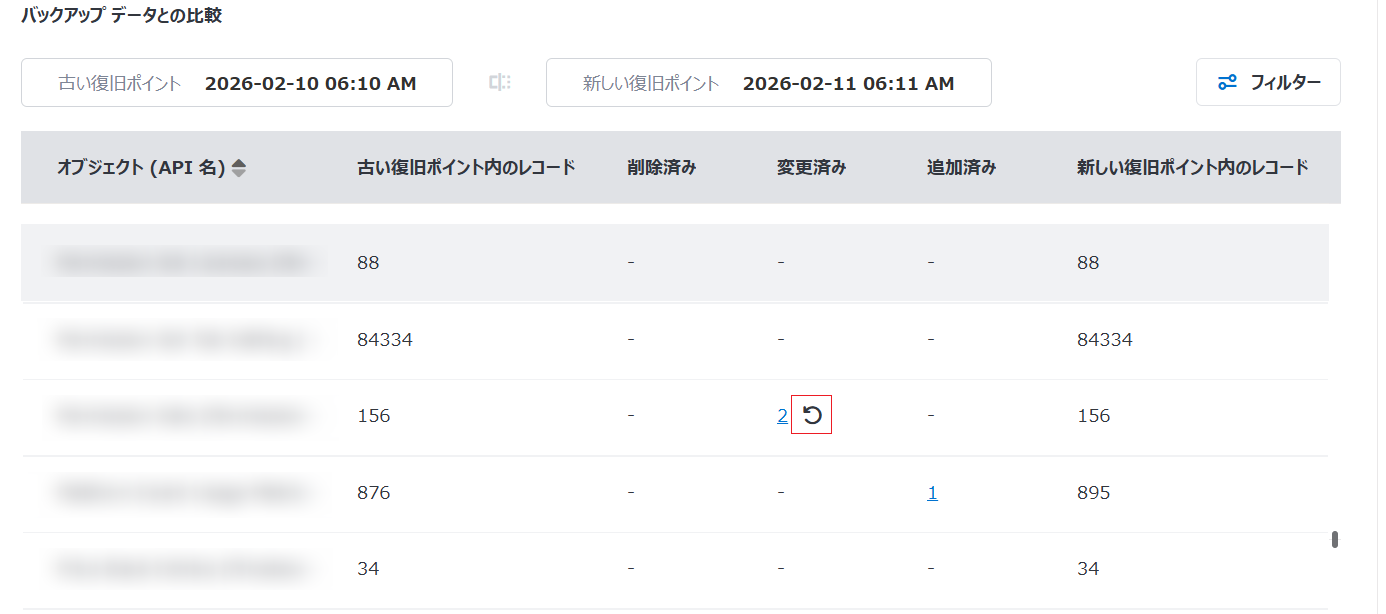The height and width of the screenshot is (614, 1386).
Task: Select the object name in the 34 row
Action: click(x=180, y=569)
